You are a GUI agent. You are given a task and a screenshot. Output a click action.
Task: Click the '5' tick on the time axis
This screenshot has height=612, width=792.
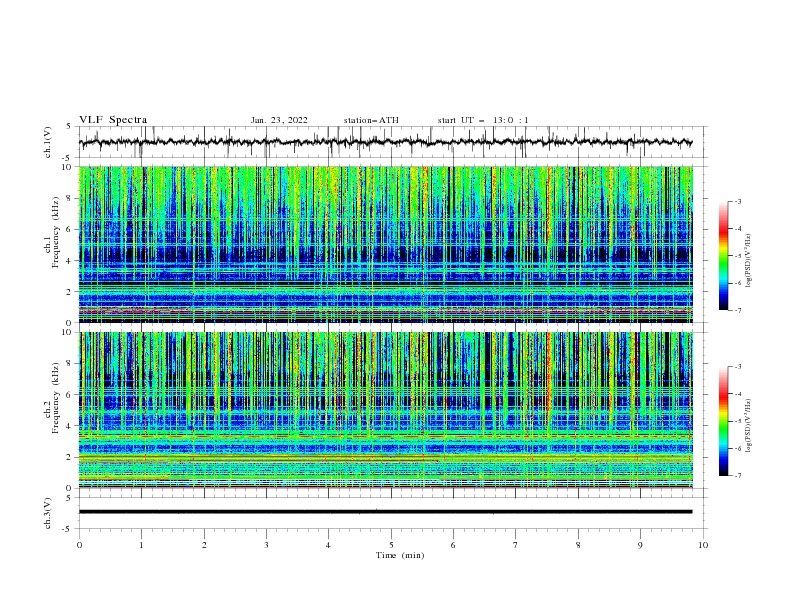[x=391, y=545]
